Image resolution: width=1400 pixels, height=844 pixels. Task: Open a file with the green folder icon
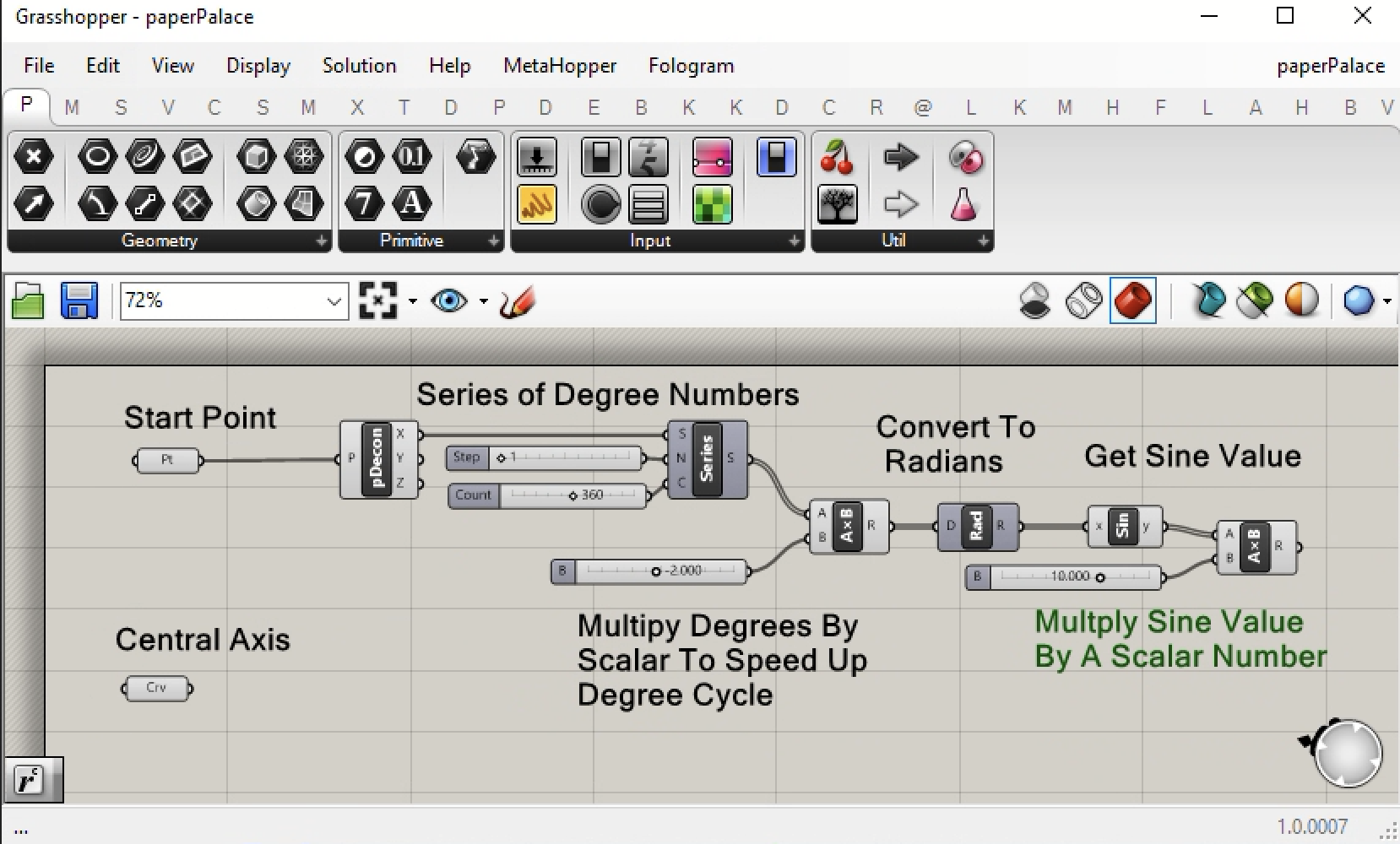(x=28, y=300)
